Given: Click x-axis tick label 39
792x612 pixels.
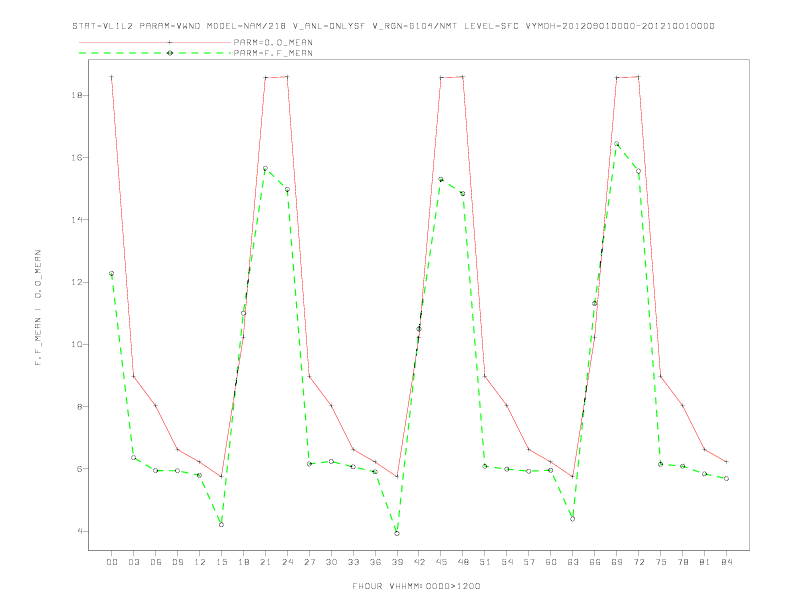Looking at the screenshot, I should [397, 562].
